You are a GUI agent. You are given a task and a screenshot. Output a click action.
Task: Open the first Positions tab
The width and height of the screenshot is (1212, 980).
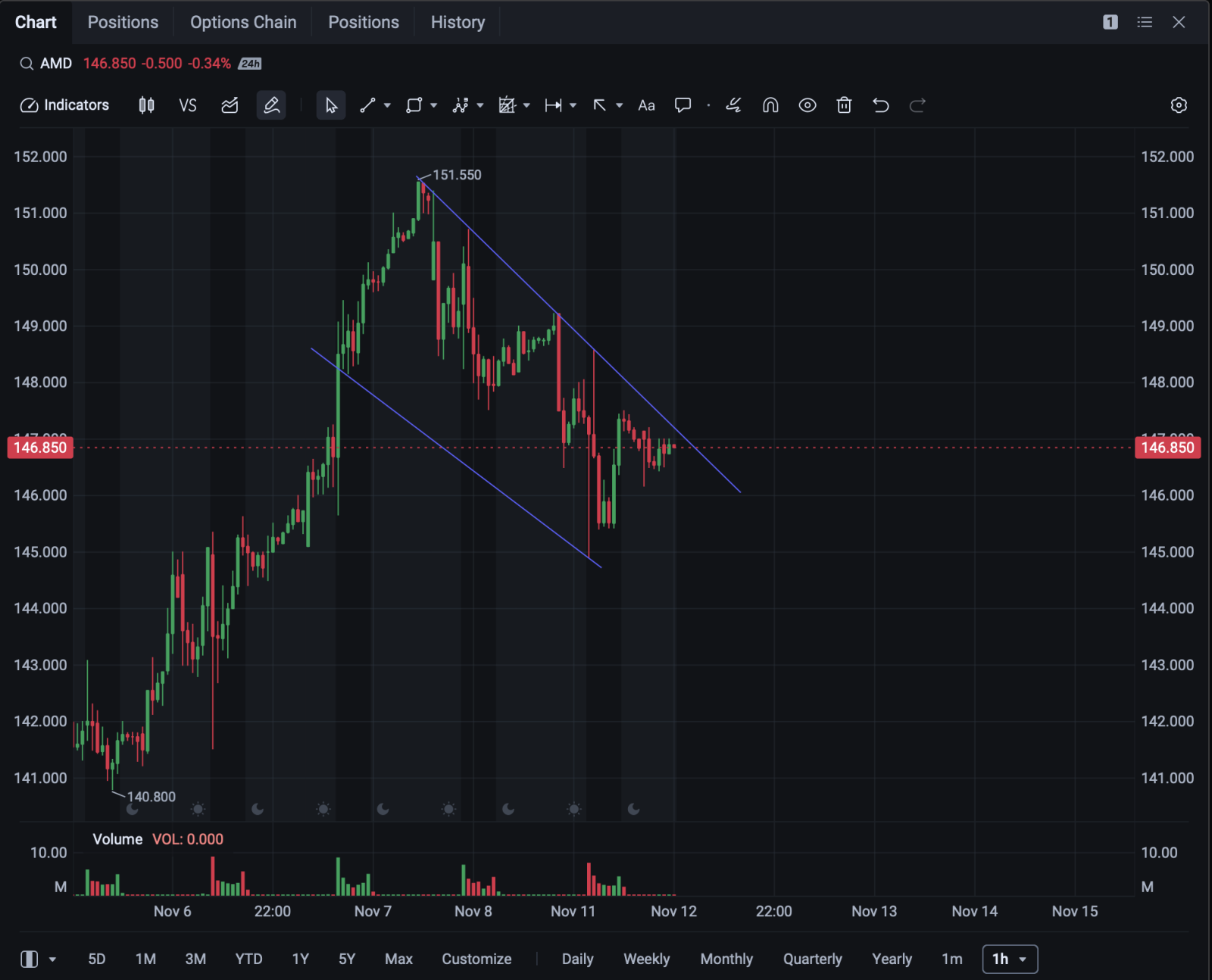[123, 22]
